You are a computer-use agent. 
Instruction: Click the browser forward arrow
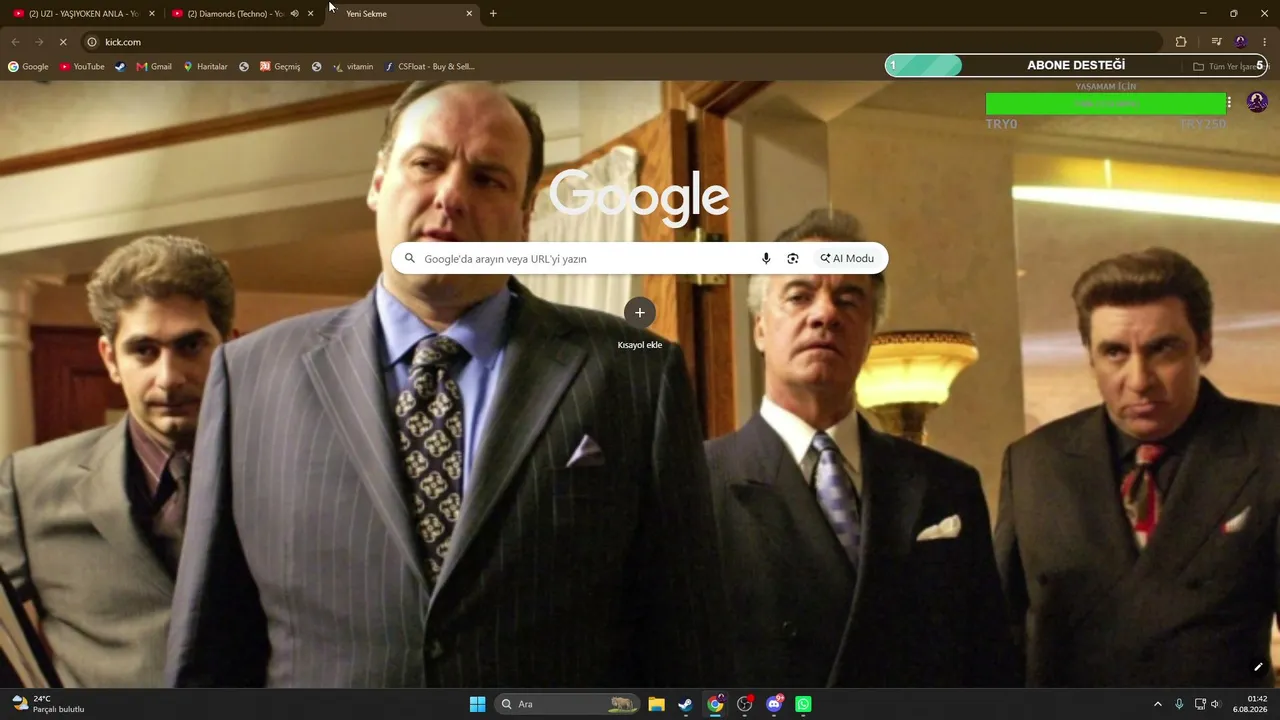coord(39,42)
